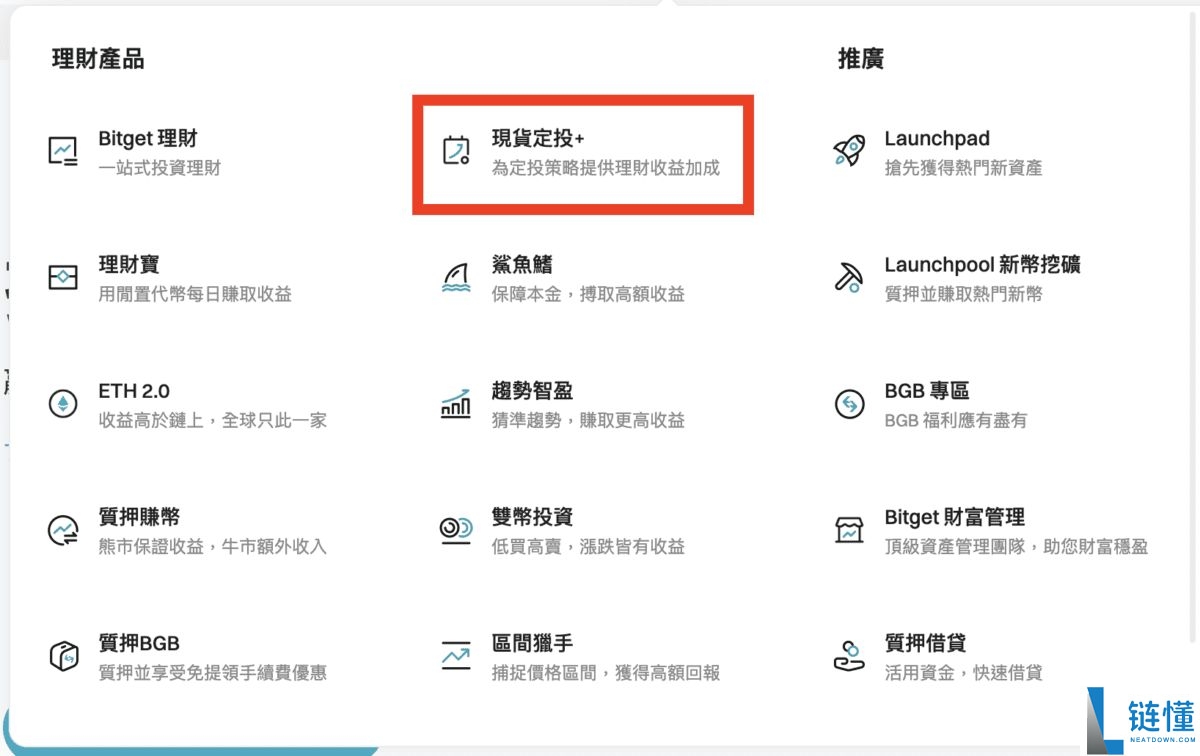Select the 鯊魚鰭 shark fin icon
1200x756 pixels.
(x=457, y=279)
